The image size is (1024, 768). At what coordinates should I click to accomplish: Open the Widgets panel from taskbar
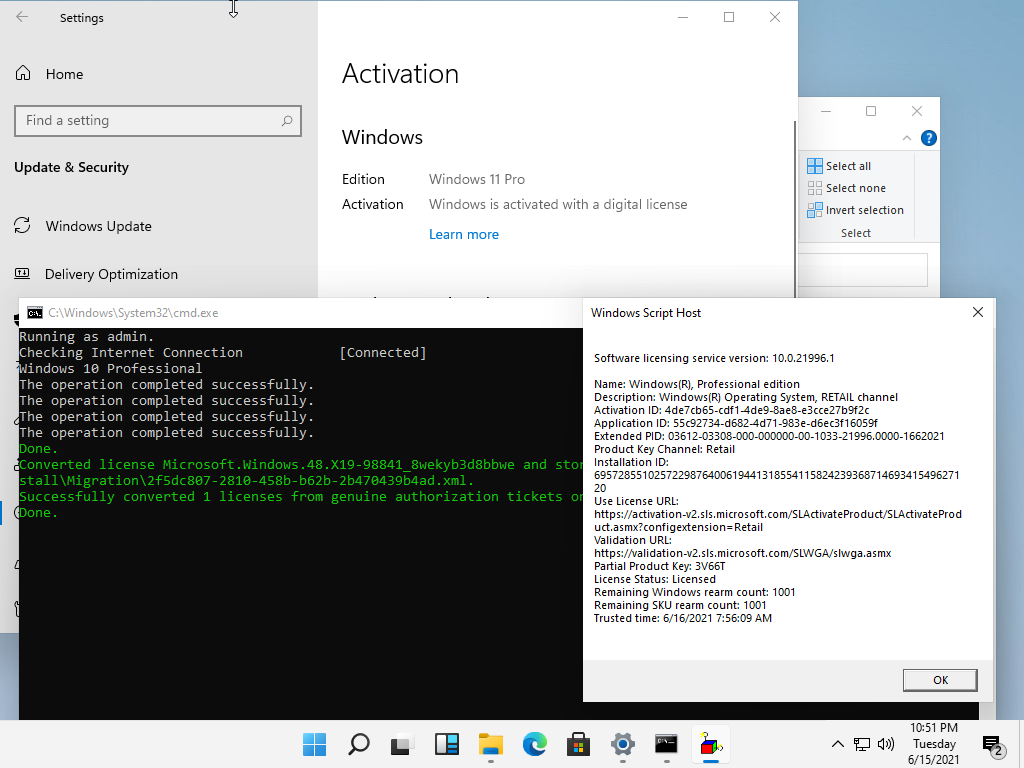pyautogui.click(x=446, y=744)
